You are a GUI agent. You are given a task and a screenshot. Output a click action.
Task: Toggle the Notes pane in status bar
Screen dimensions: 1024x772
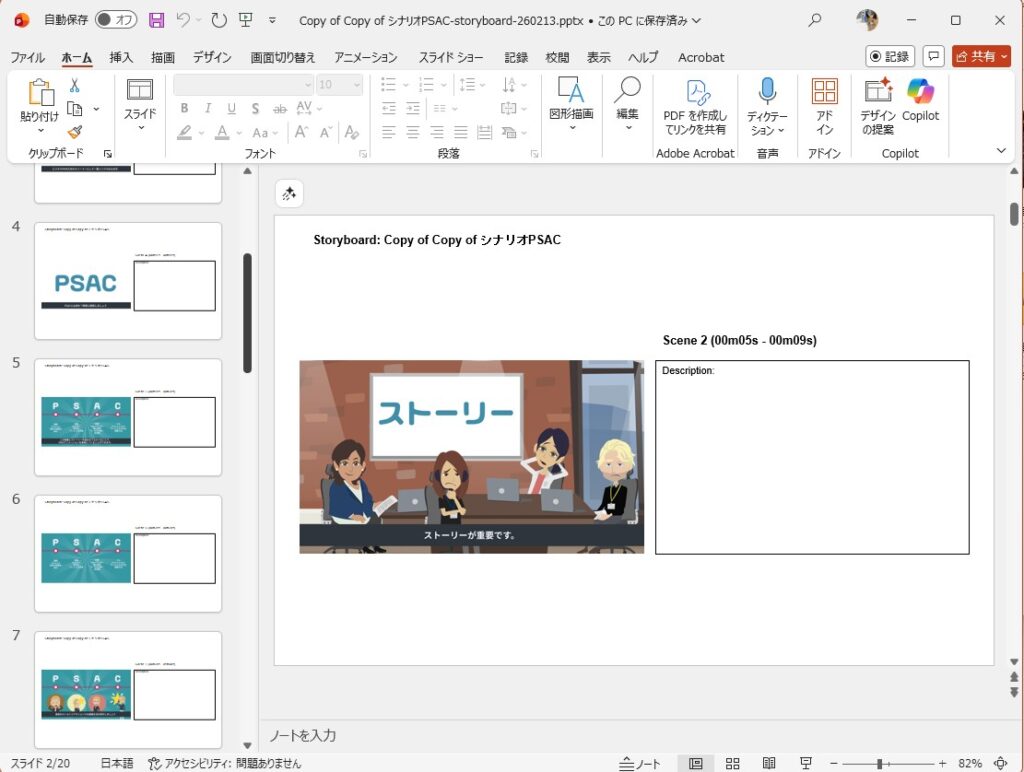coord(640,763)
